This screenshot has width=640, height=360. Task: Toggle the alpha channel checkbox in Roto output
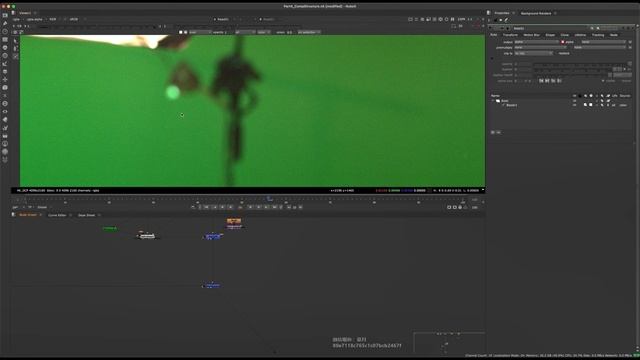(562, 42)
